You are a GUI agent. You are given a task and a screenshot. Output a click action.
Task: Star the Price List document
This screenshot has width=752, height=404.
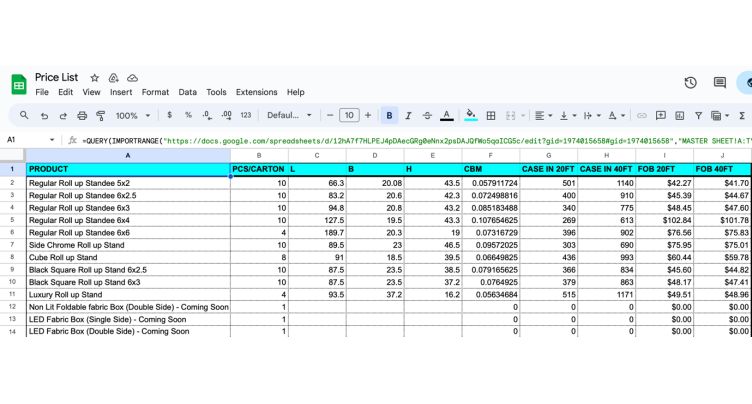[x=94, y=78]
